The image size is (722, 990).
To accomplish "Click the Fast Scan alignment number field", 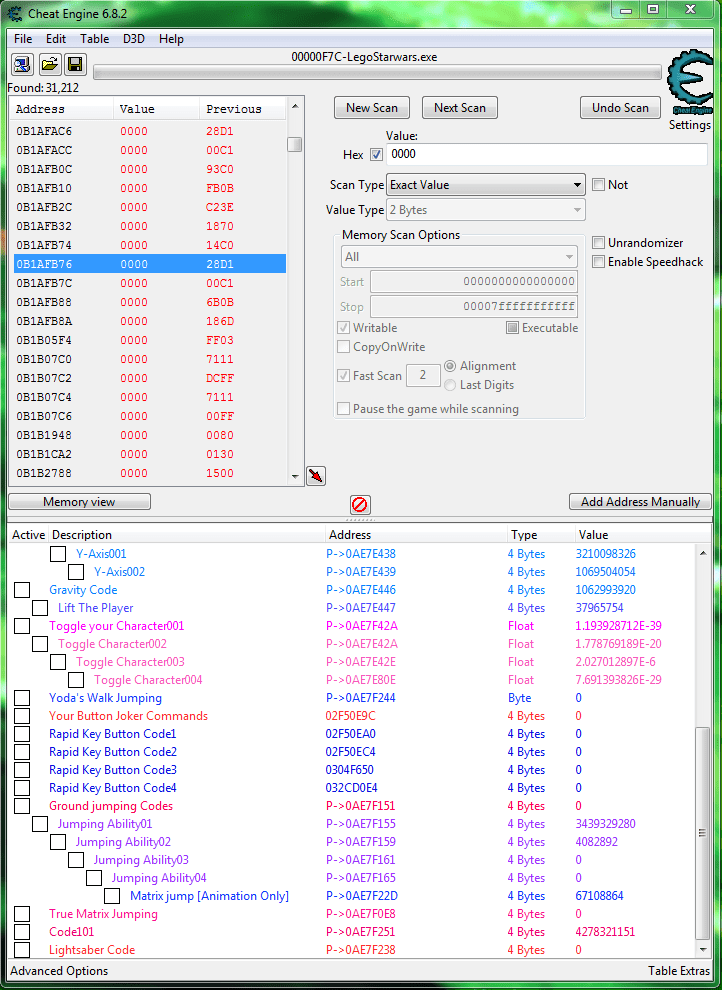I will [423, 376].
